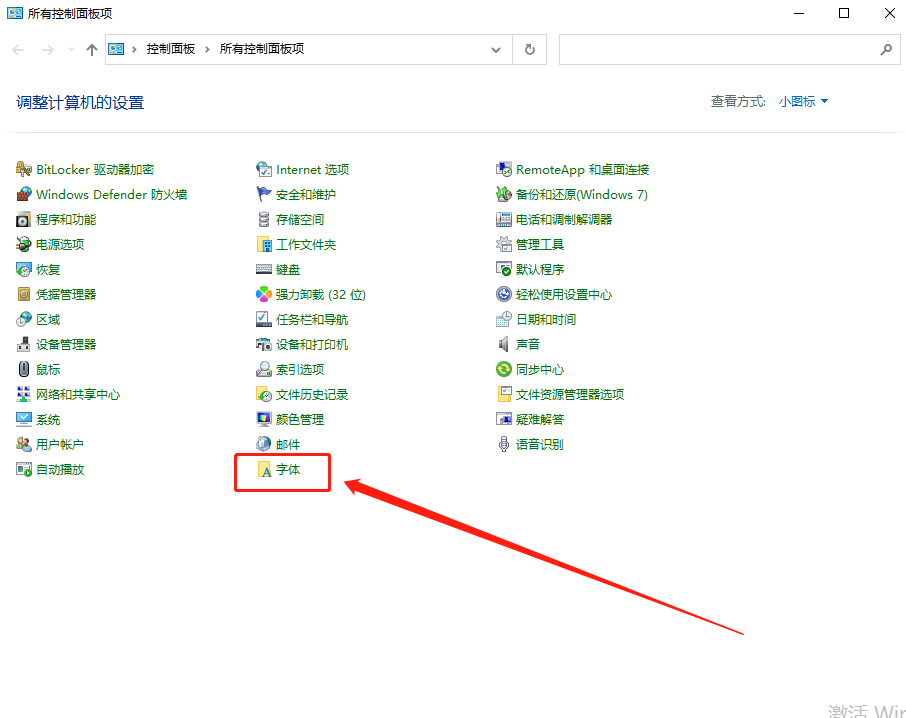Viewport: 906px width, 718px height.
Task: Expand the address bar history dropdown
Action: click(x=496, y=48)
